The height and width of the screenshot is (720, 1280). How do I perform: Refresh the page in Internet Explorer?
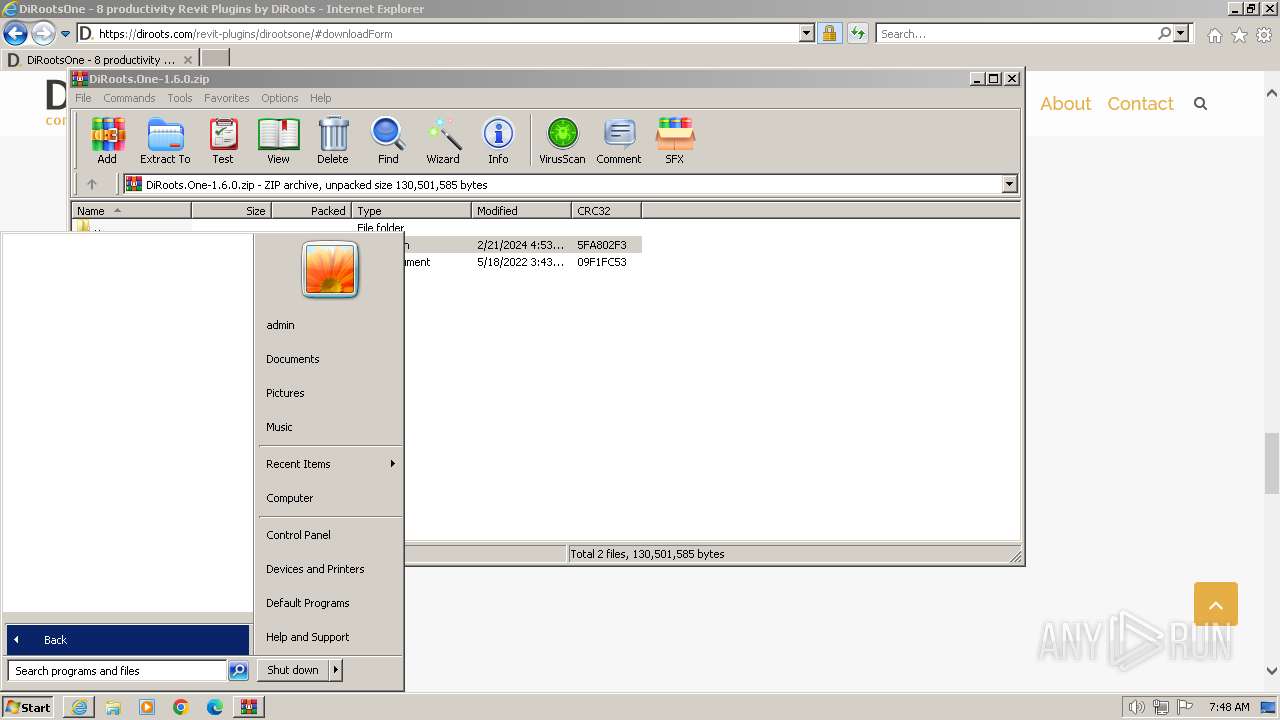(858, 33)
